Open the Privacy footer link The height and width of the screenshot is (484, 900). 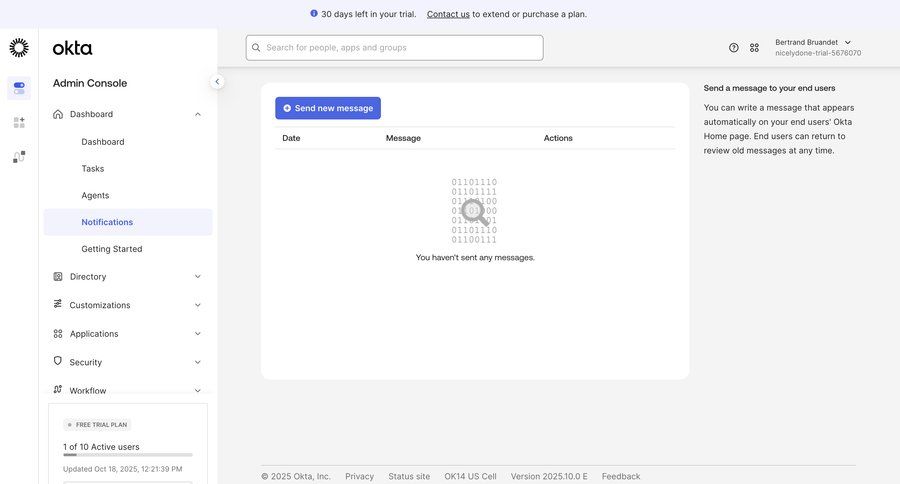359,477
